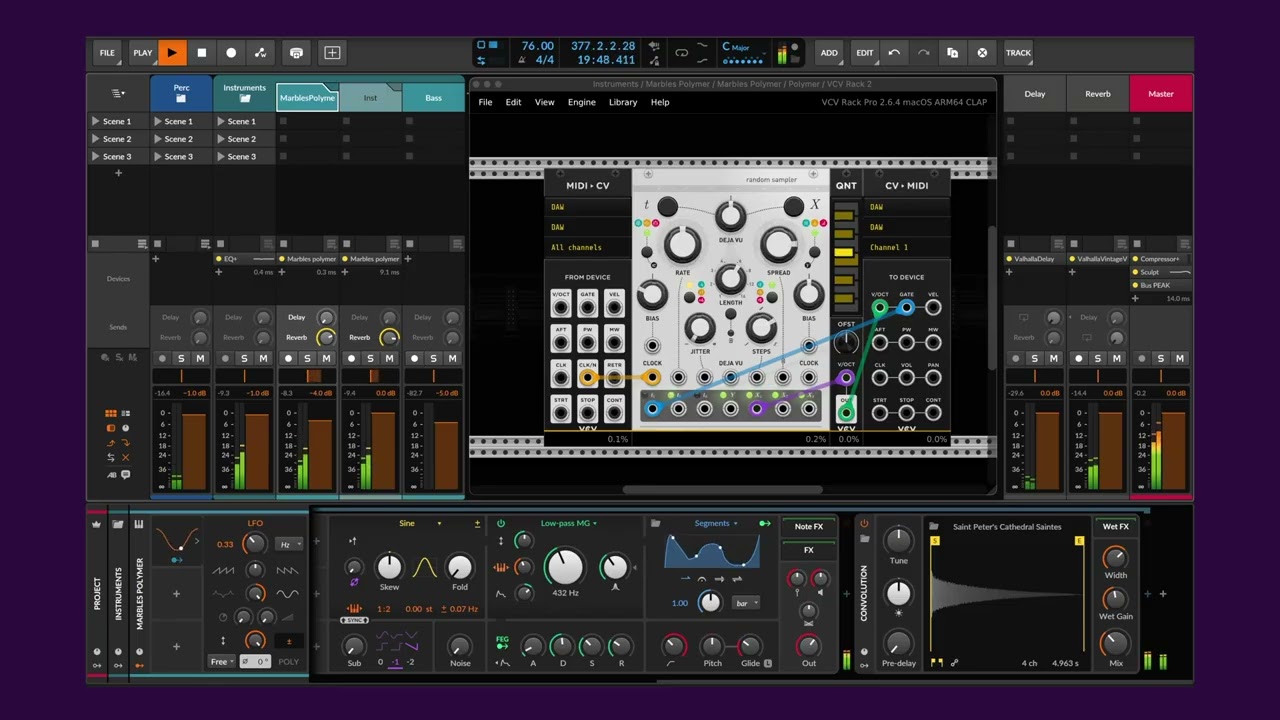Select the sawtooth up LFO waveform
This screenshot has width=1280, height=720.
[223, 570]
